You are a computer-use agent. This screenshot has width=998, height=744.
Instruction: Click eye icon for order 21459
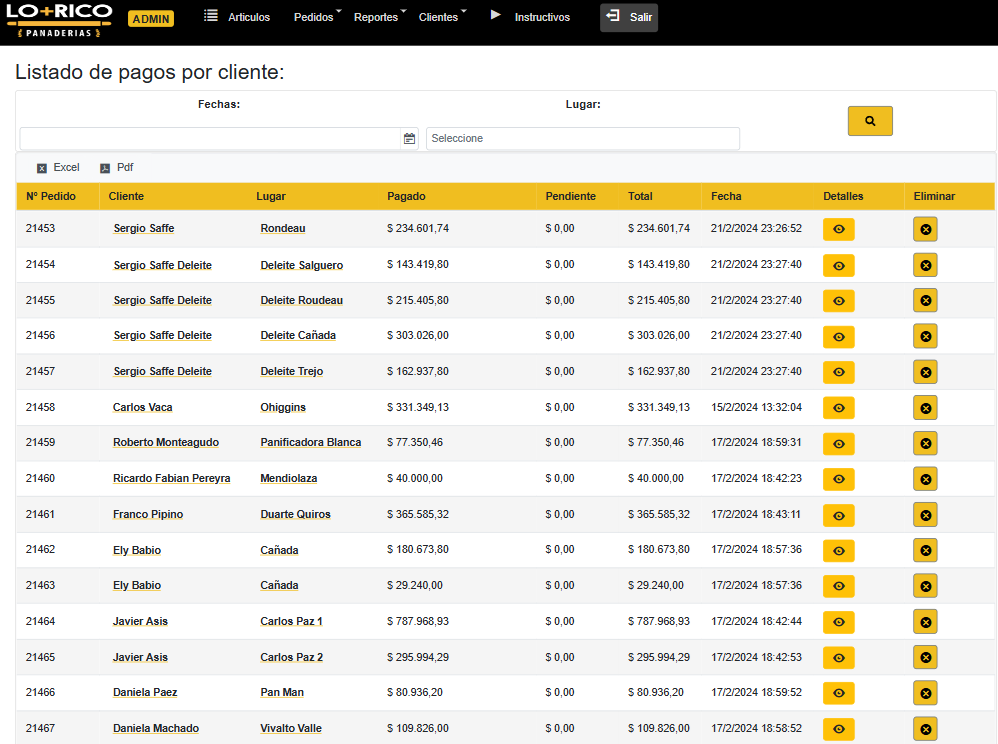click(838, 444)
